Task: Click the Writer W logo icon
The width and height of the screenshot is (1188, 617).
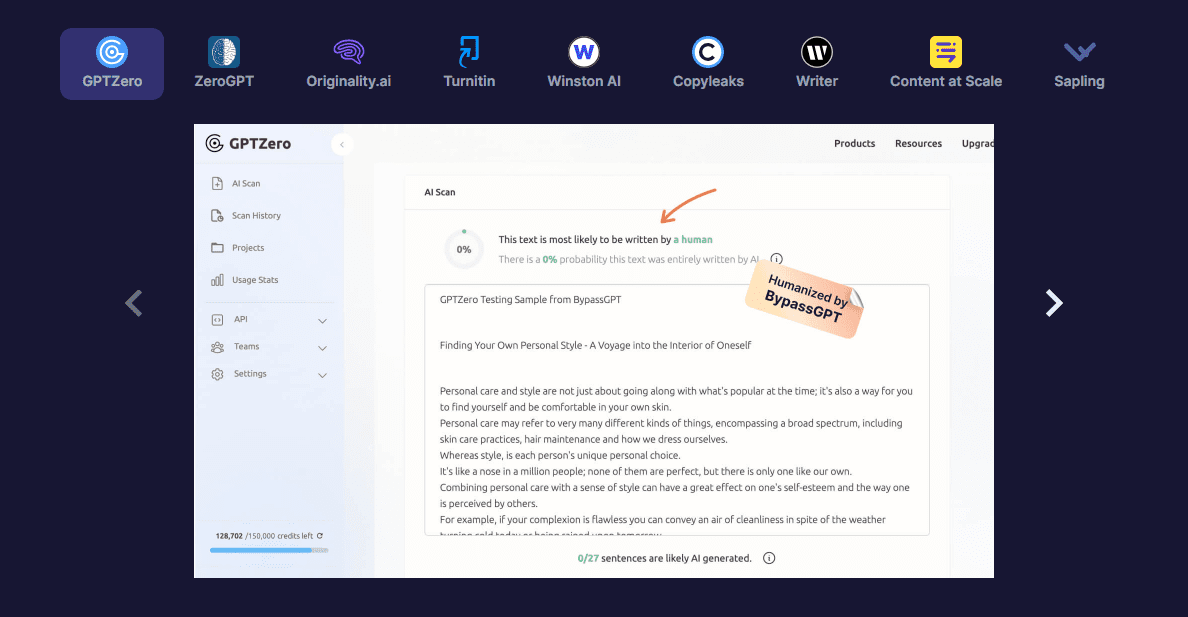Action: 817,52
